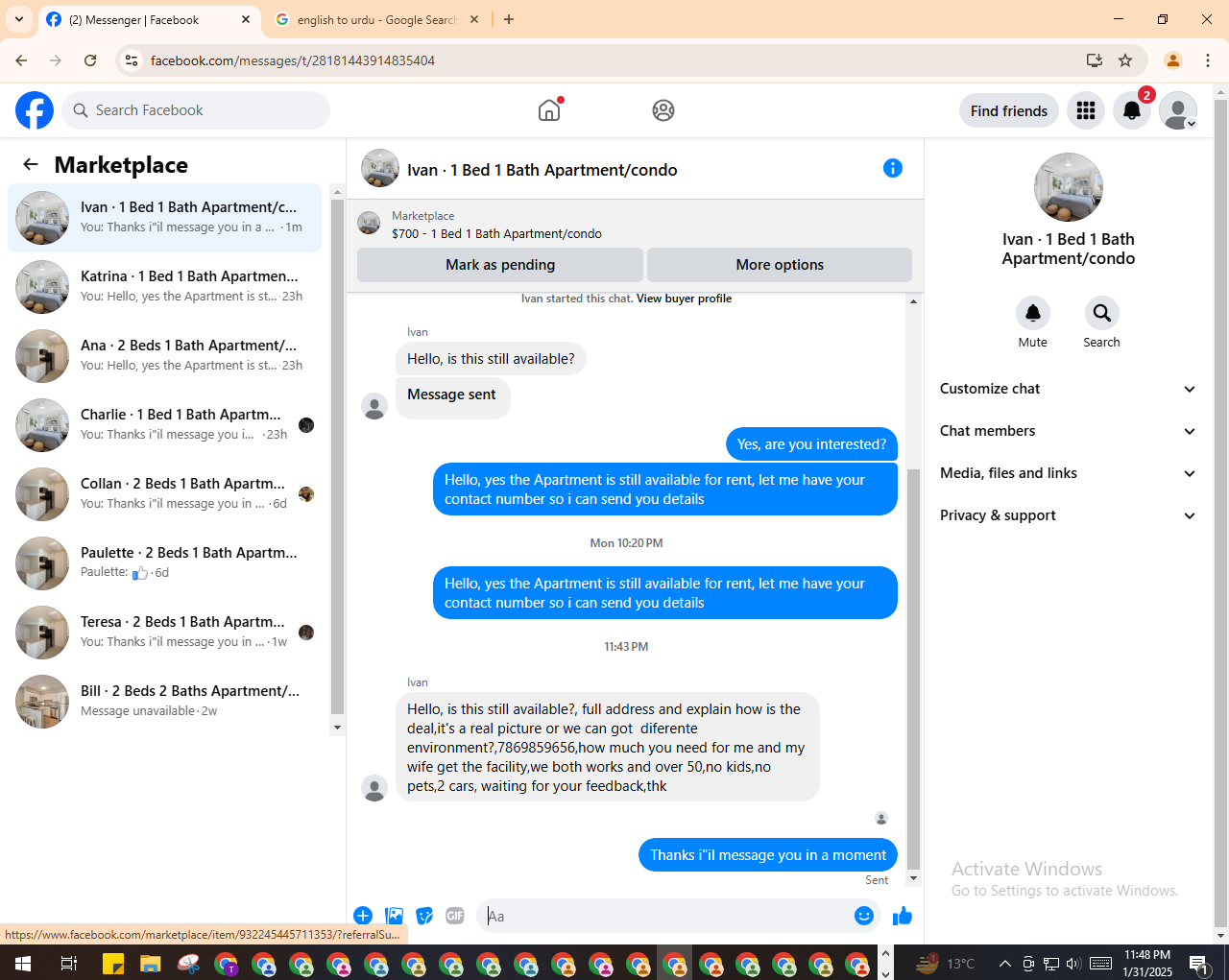Select Charlie's apartment chat

(165, 425)
